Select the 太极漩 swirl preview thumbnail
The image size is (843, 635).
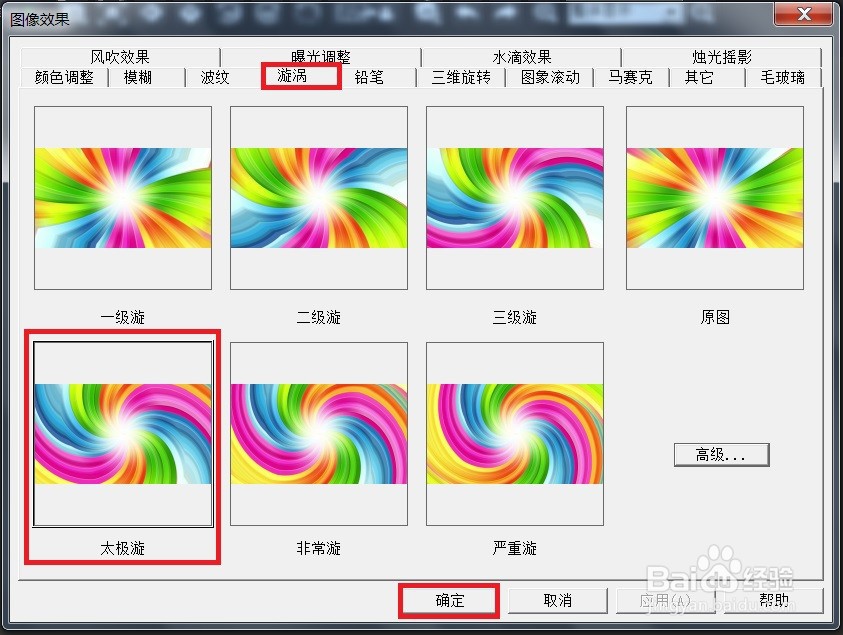pos(123,434)
